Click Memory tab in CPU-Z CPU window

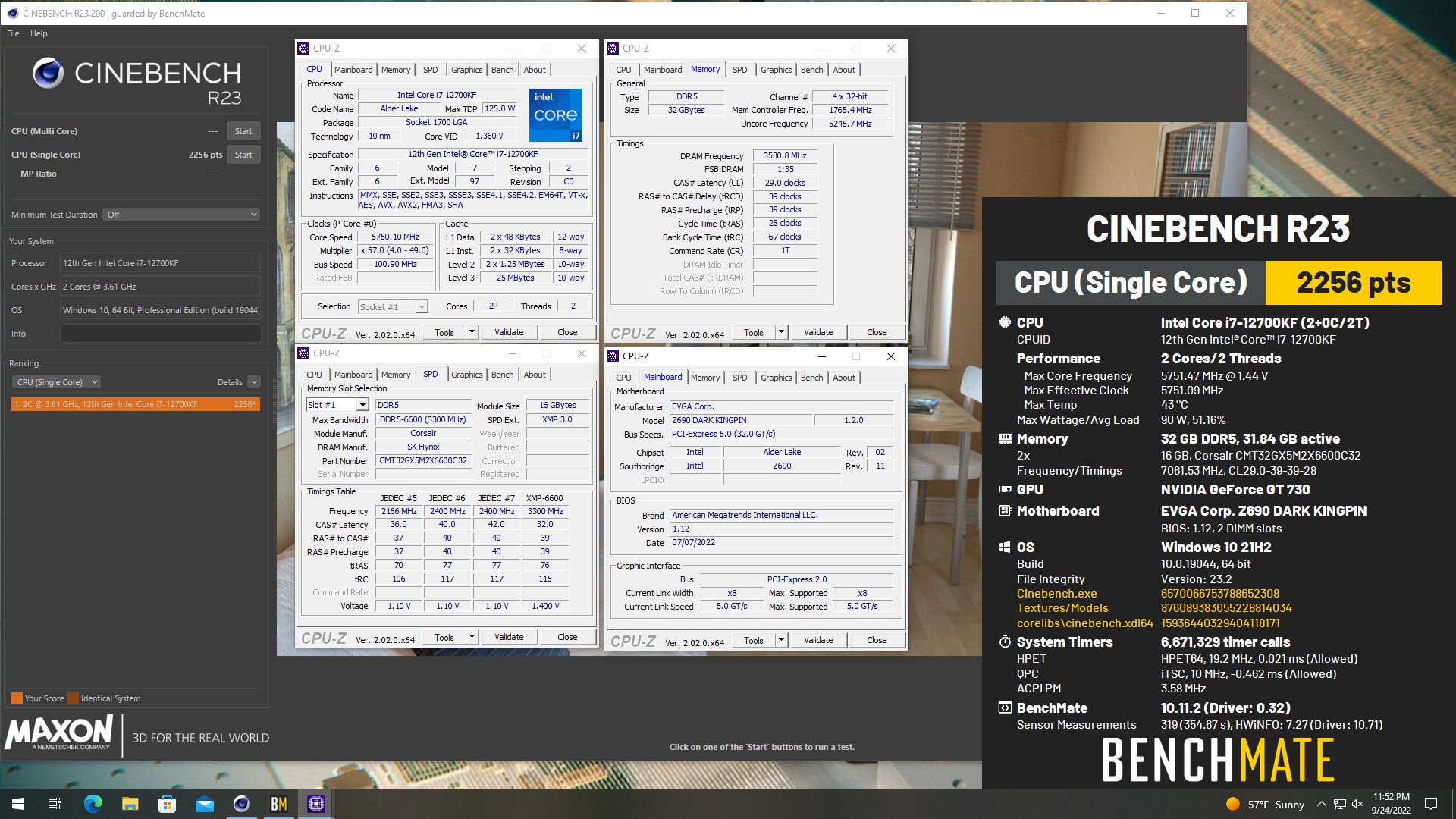click(396, 70)
